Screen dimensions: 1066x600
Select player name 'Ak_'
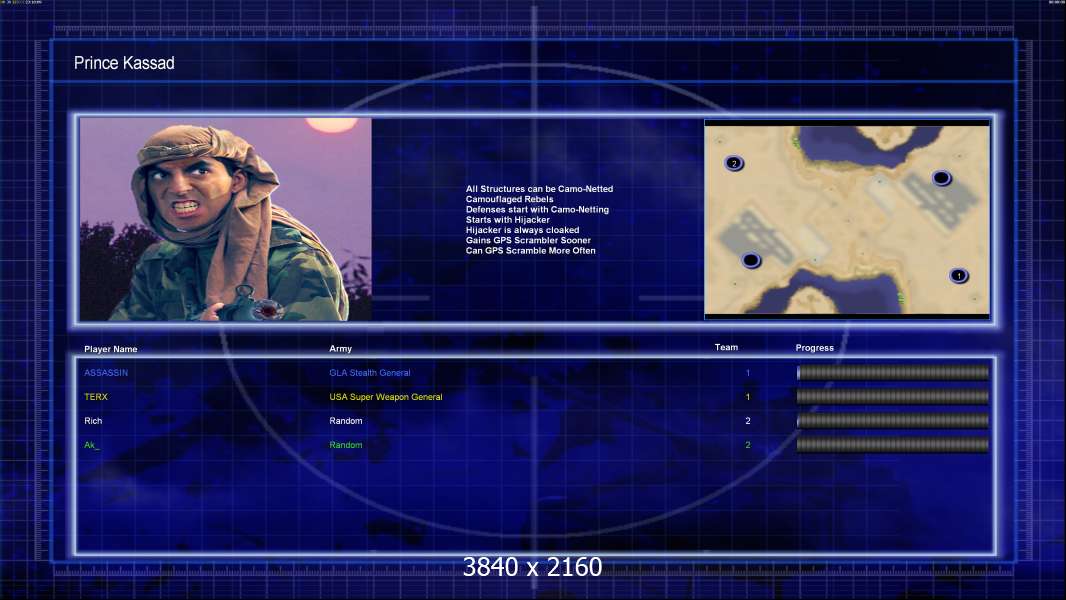tap(92, 445)
